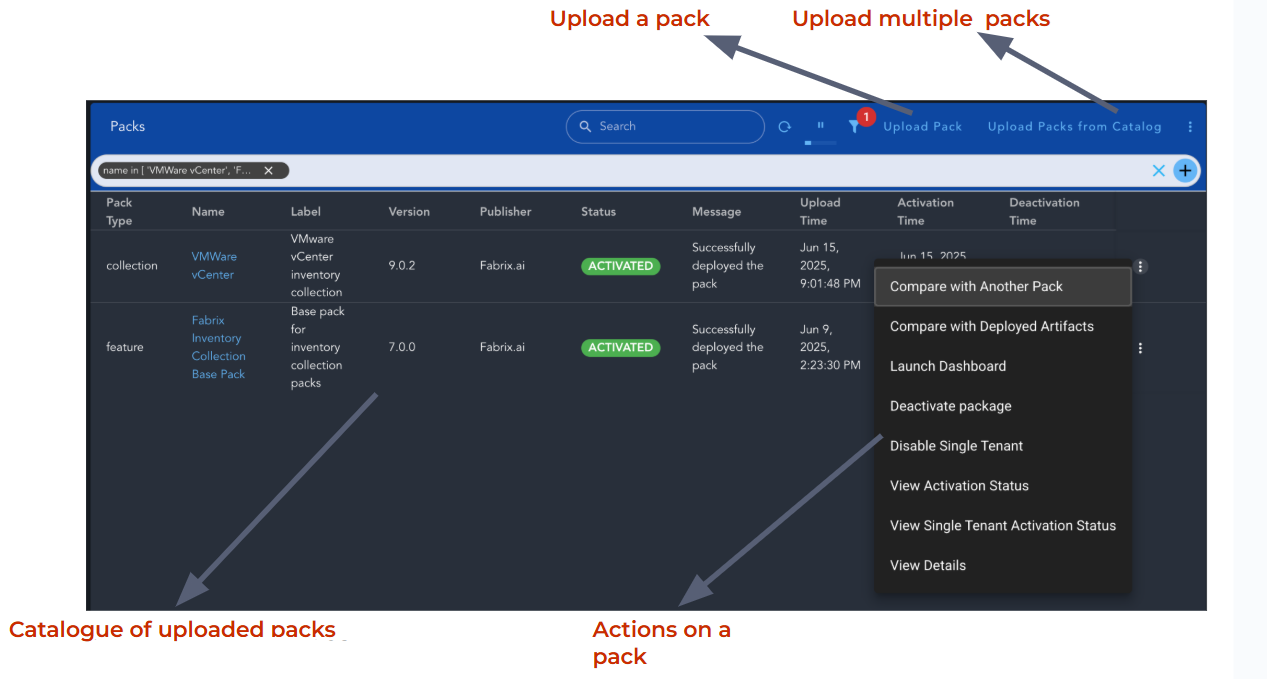Click the Upload Pack button
The height and width of the screenshot is (679, 1280).
[x=922, y=127]
